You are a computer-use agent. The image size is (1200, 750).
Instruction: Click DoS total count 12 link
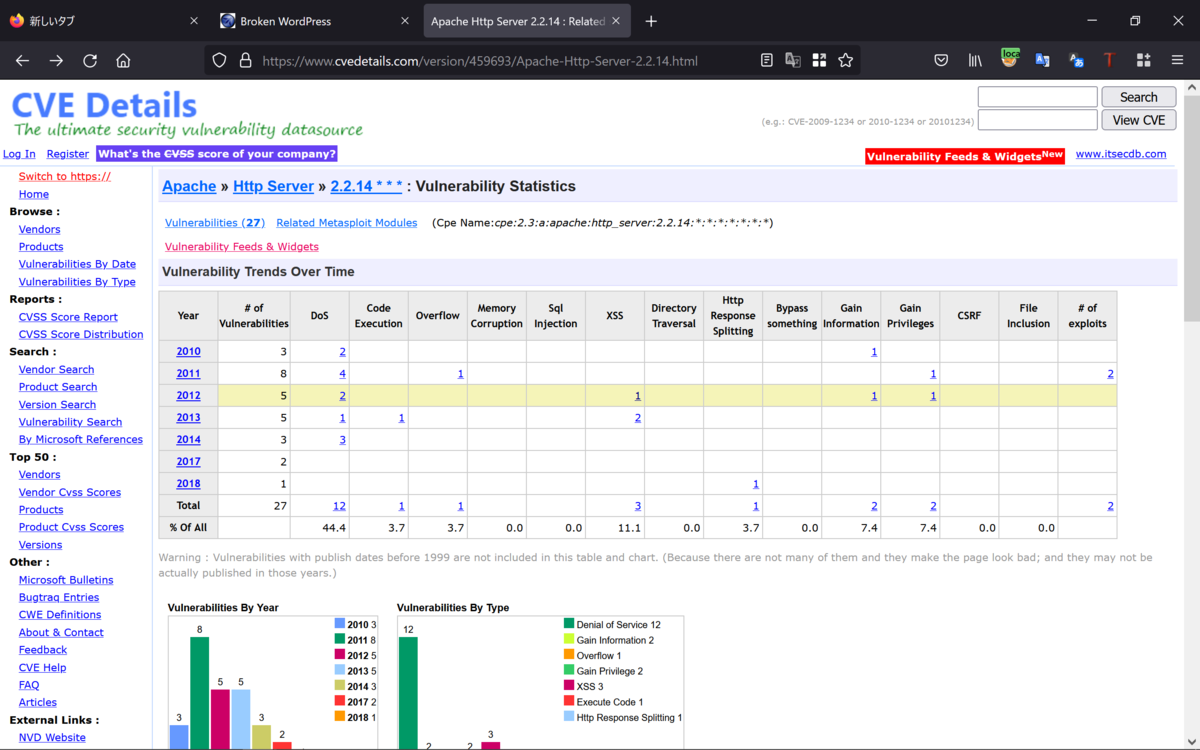(x=339, y=505)
